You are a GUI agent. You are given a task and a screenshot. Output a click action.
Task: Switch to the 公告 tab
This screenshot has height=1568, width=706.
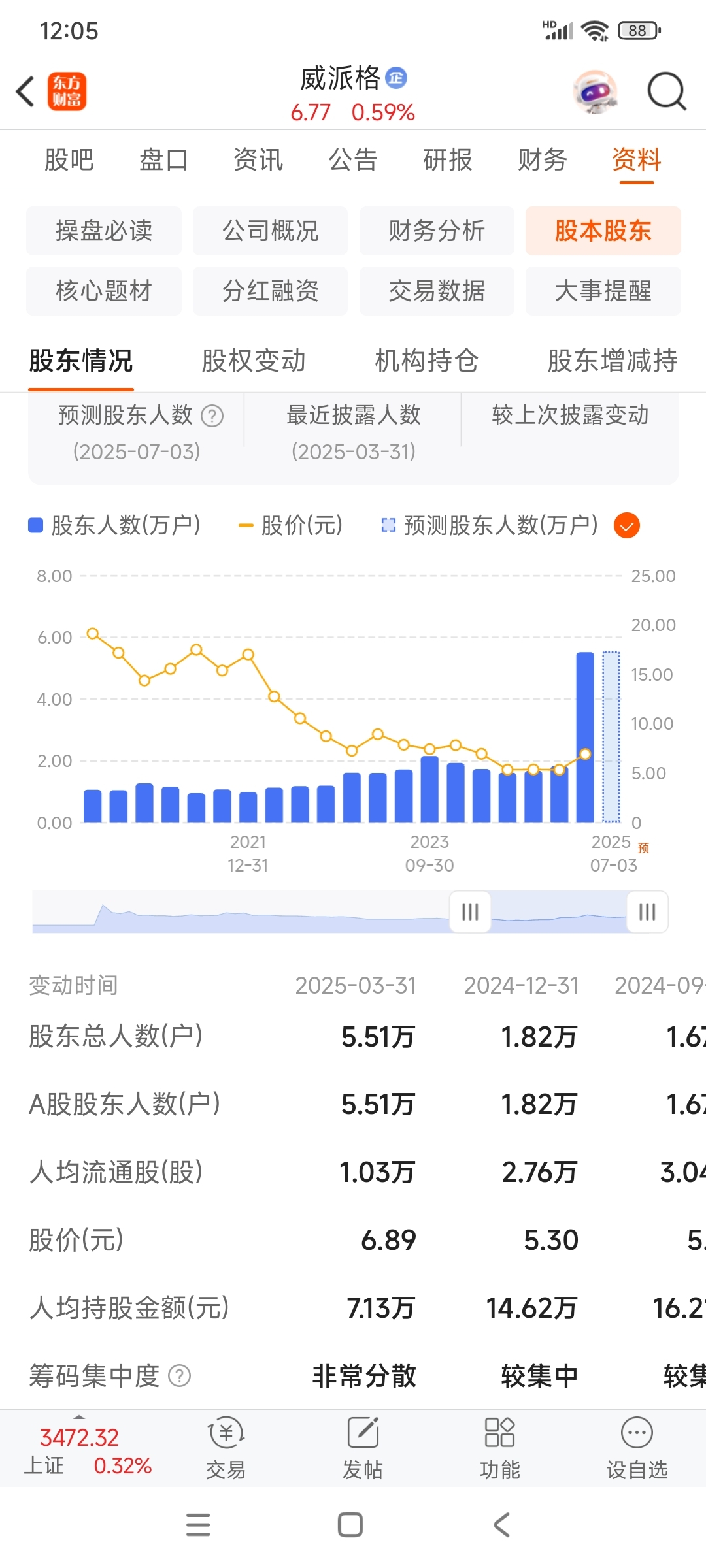[x=353, y=160]
